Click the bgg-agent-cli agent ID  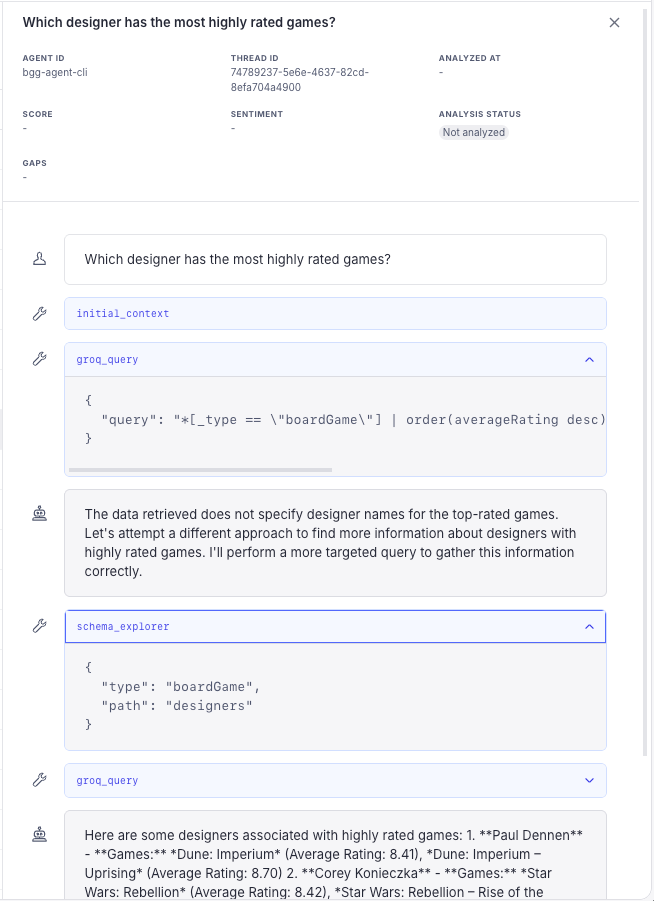pyautogui.click(x=55, y=72)
